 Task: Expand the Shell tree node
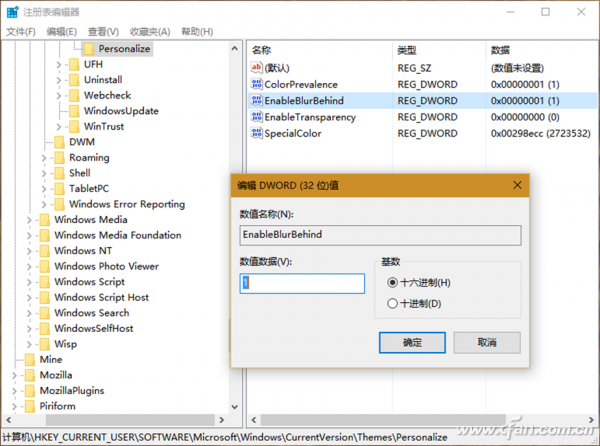coord(44,174)
